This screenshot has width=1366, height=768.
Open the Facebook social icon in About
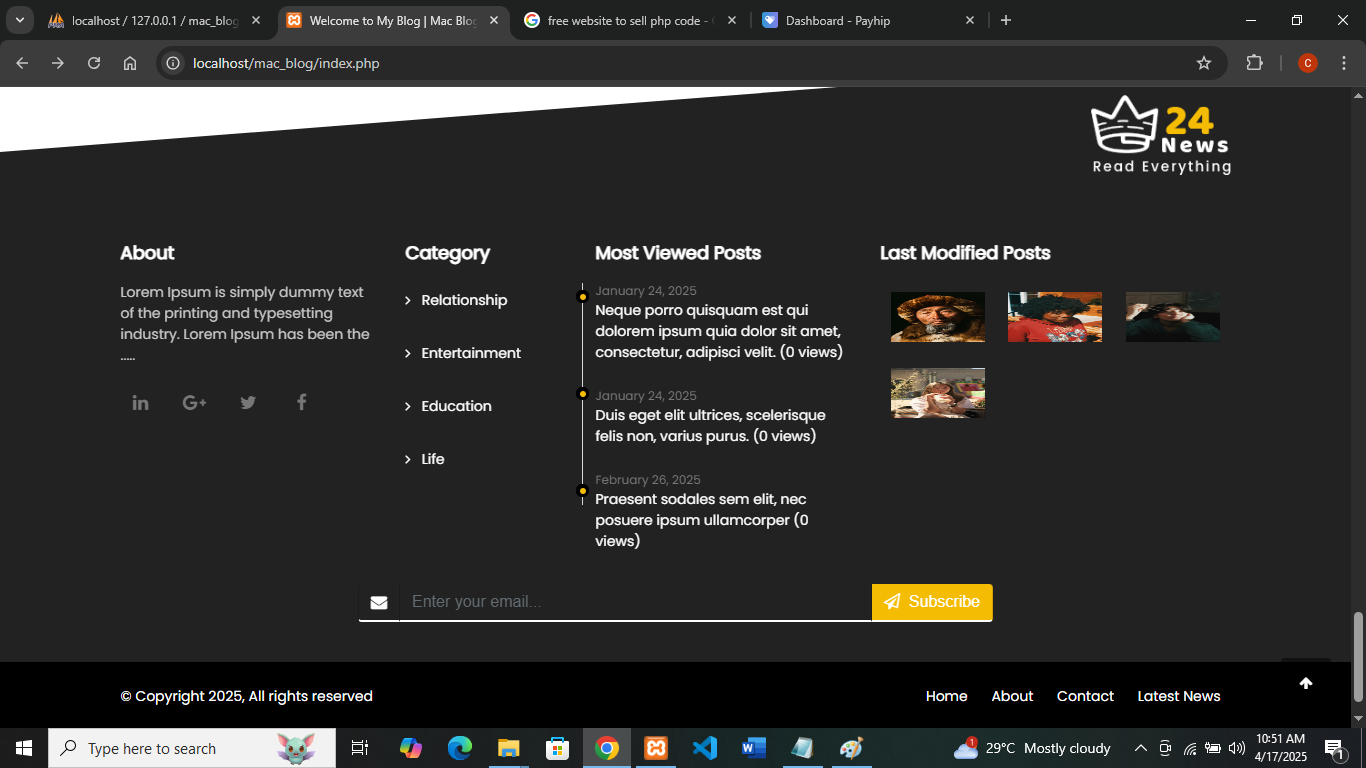point(301,402)
